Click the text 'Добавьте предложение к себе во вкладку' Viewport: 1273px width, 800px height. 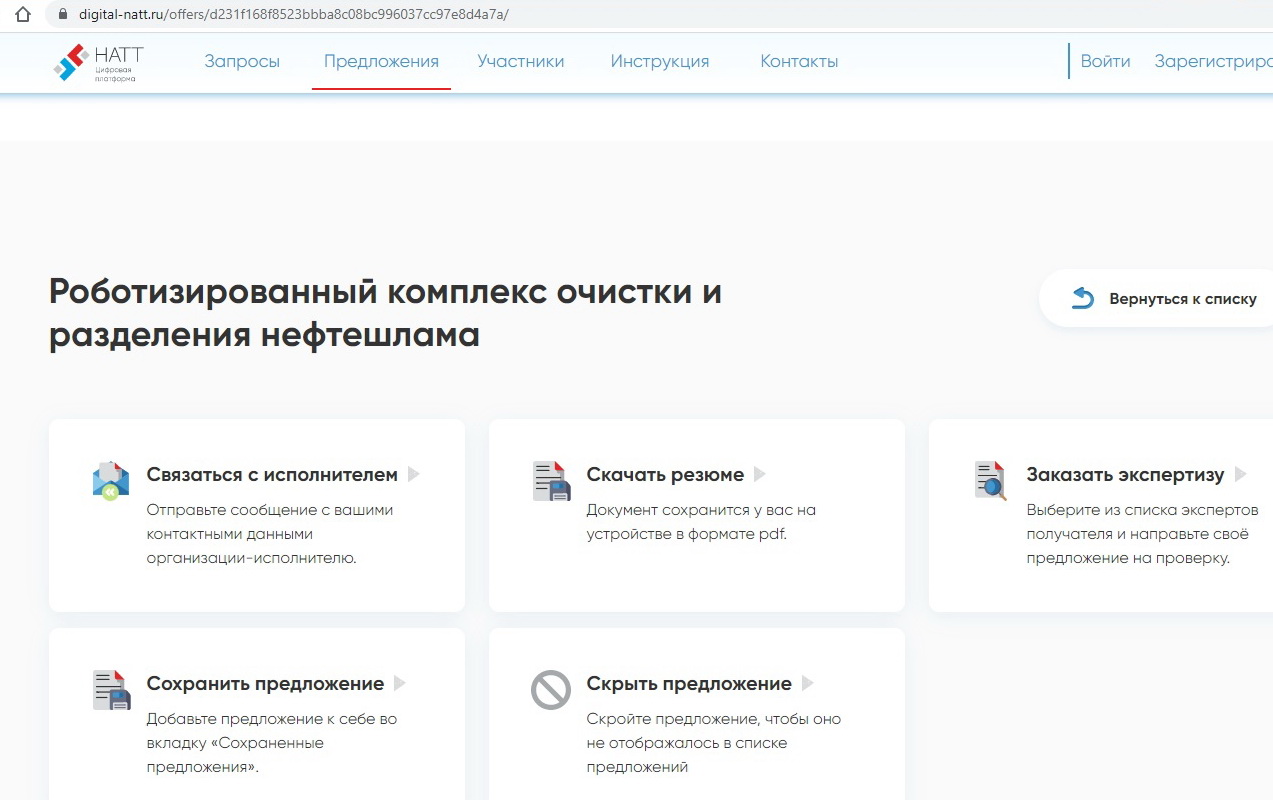click(271, 731)
